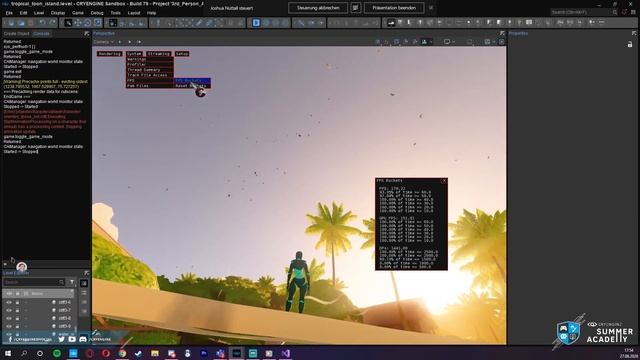The height and width of the screenshot is (360, 640).
Task: Open the Help menu
Action: click(x=151, y=13)
